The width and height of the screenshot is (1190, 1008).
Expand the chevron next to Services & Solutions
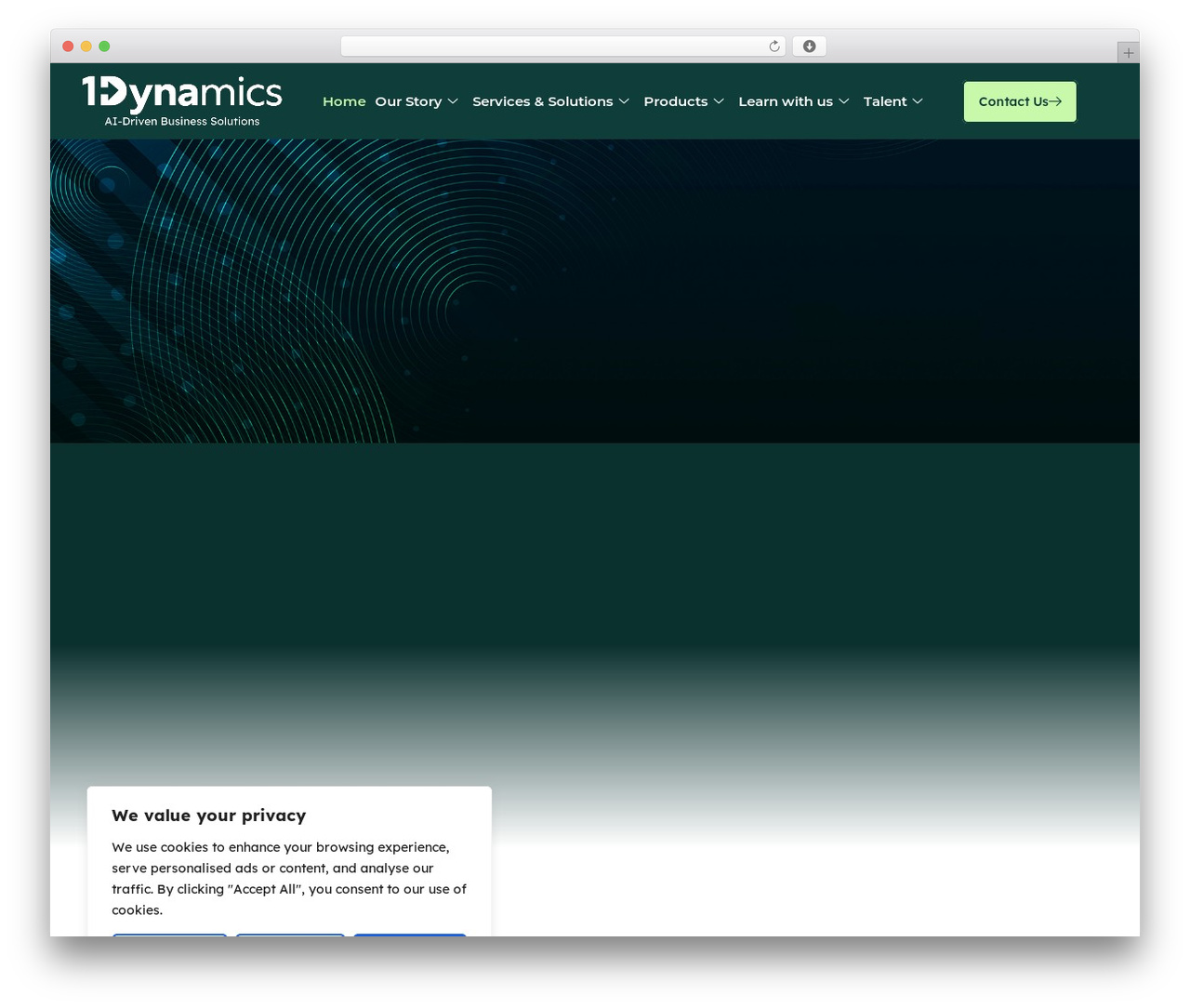click(624, 101)
